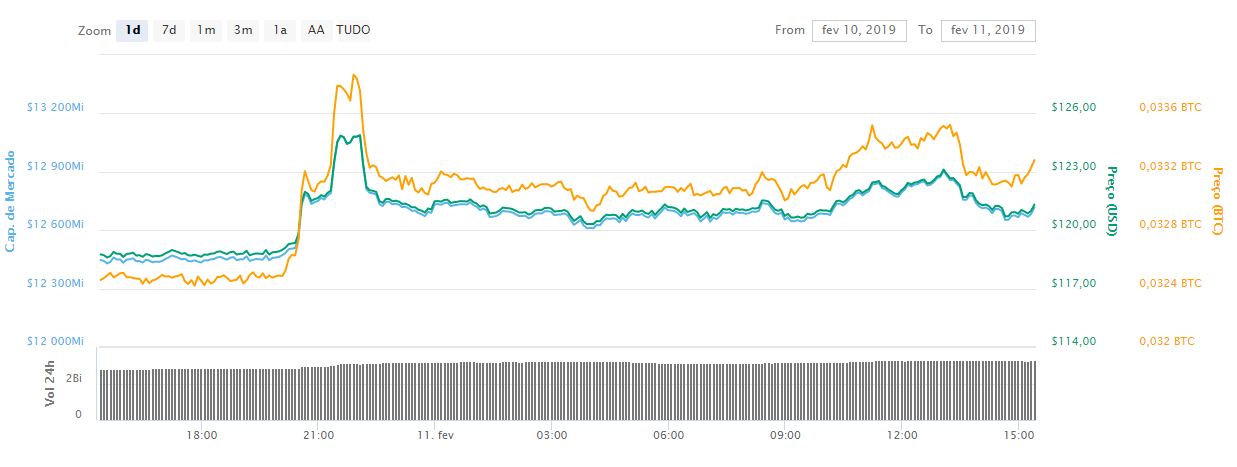Click the $12 000Mi axis label
Viewport: 1237px width, 467px height.
[x=56, y=342]
